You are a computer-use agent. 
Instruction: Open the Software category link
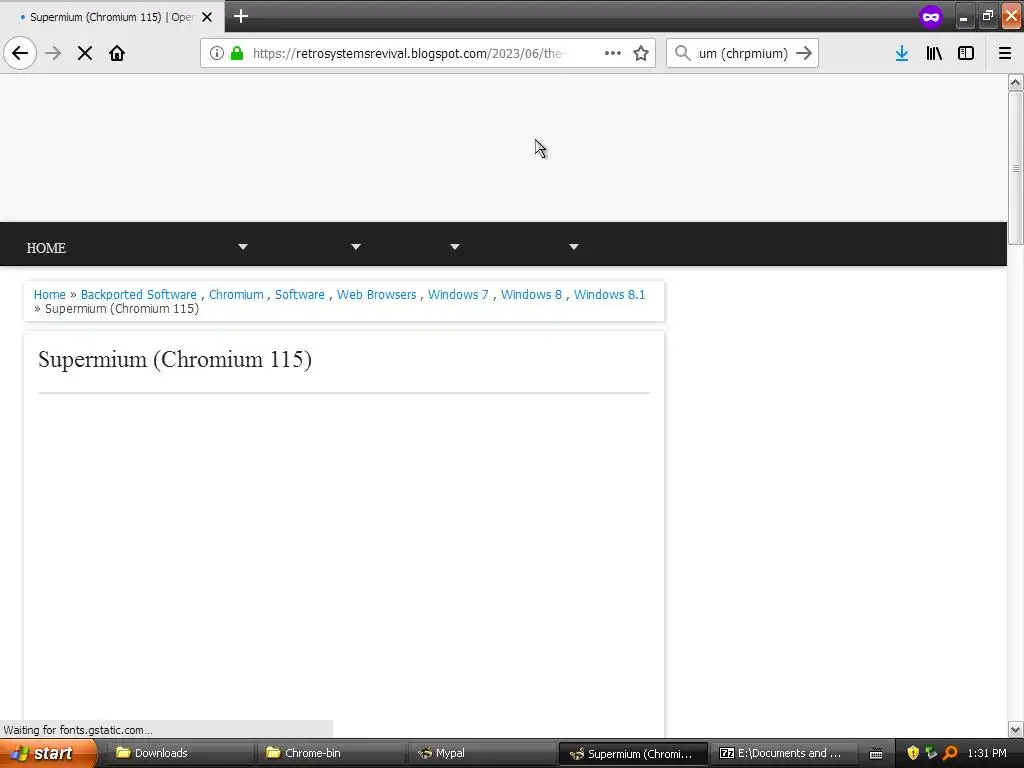click(300, 295)
